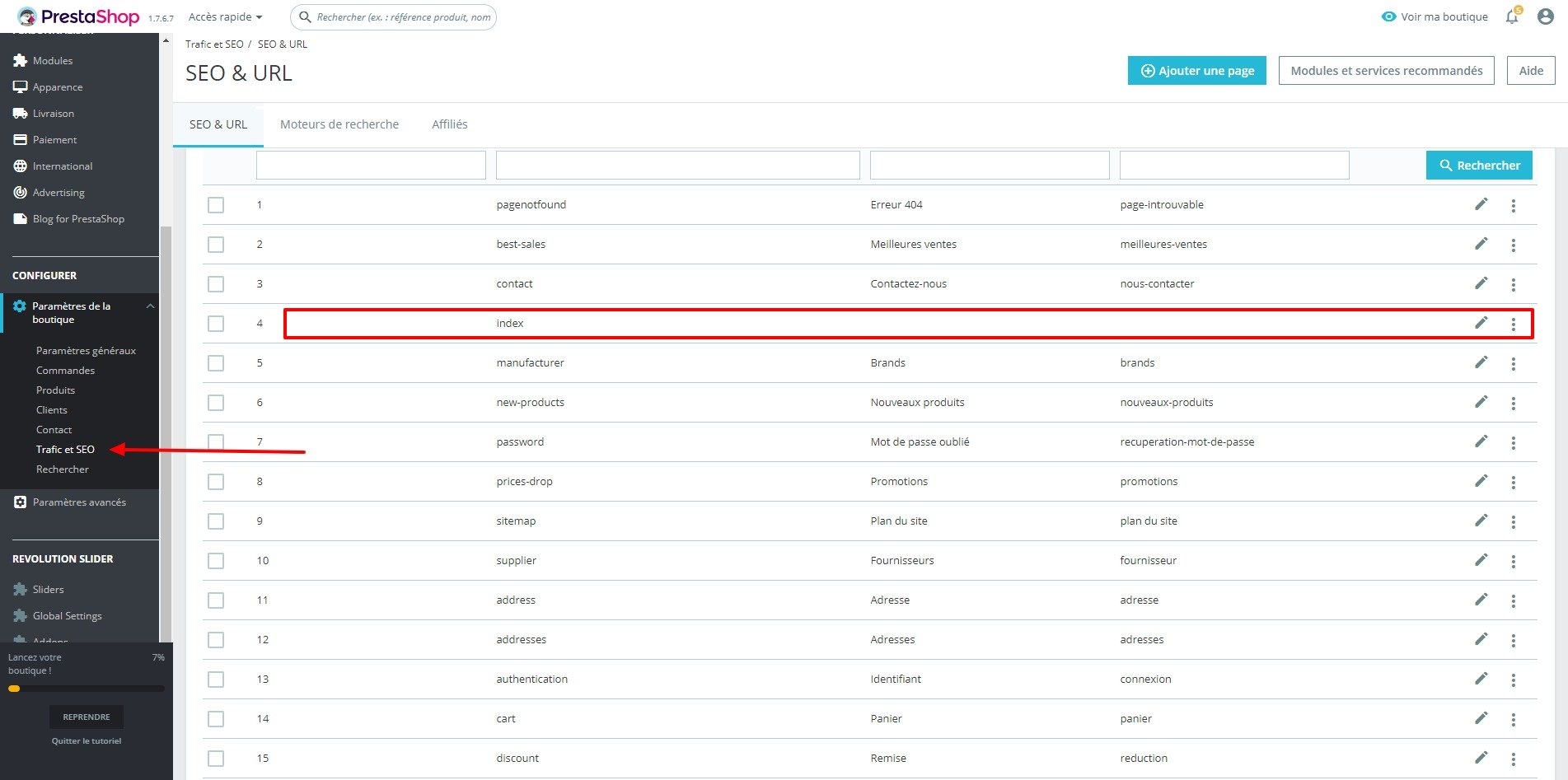Edit the sitemap row with pencil icon
The height and width of the screenshot is (780, 1568).
pyautogui.click(x=1481, y=521)
